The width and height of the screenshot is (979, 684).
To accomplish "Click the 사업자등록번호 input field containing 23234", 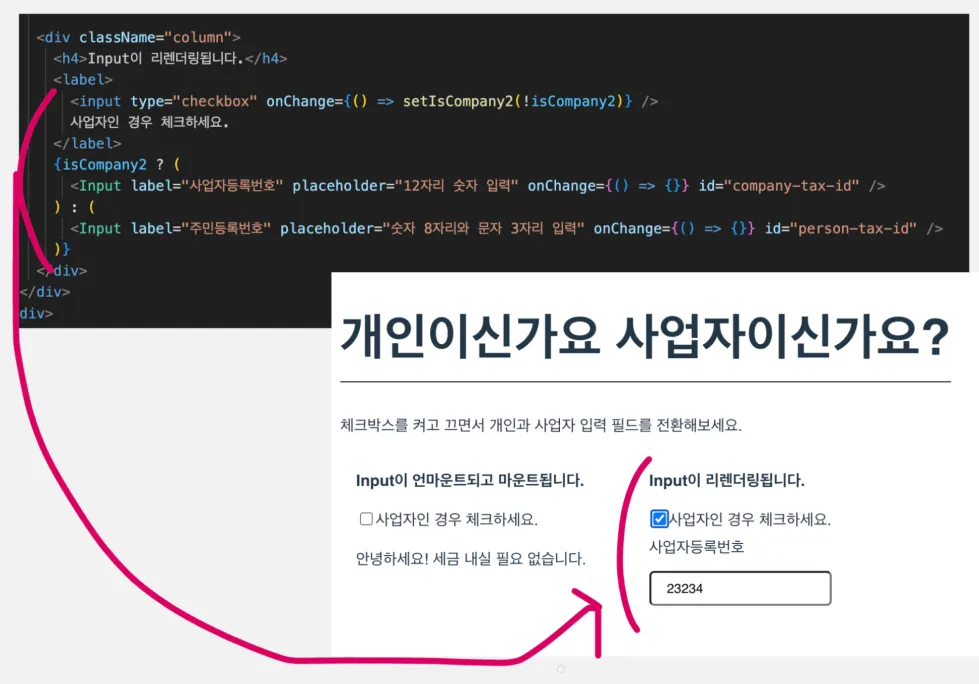I will (740, 588).
